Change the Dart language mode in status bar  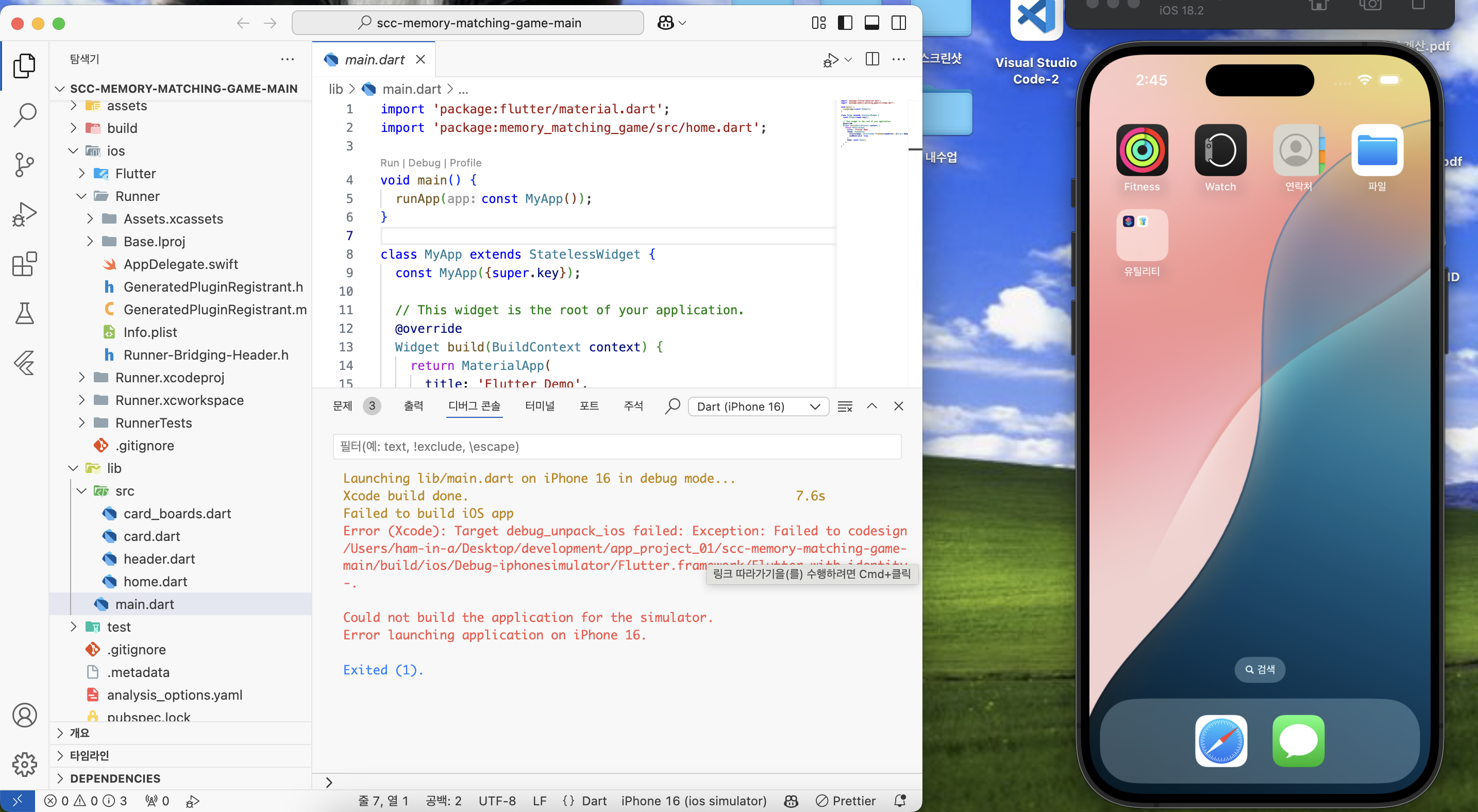594,801
